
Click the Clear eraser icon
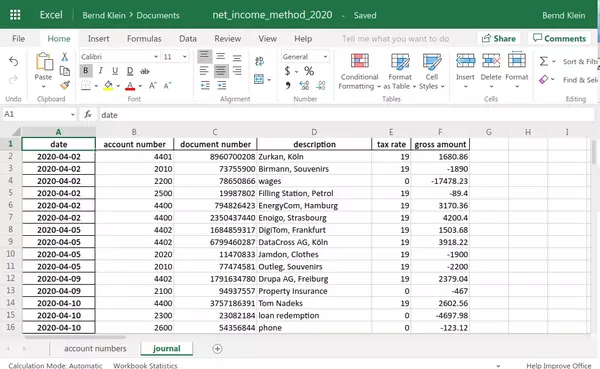coord(543,80)
